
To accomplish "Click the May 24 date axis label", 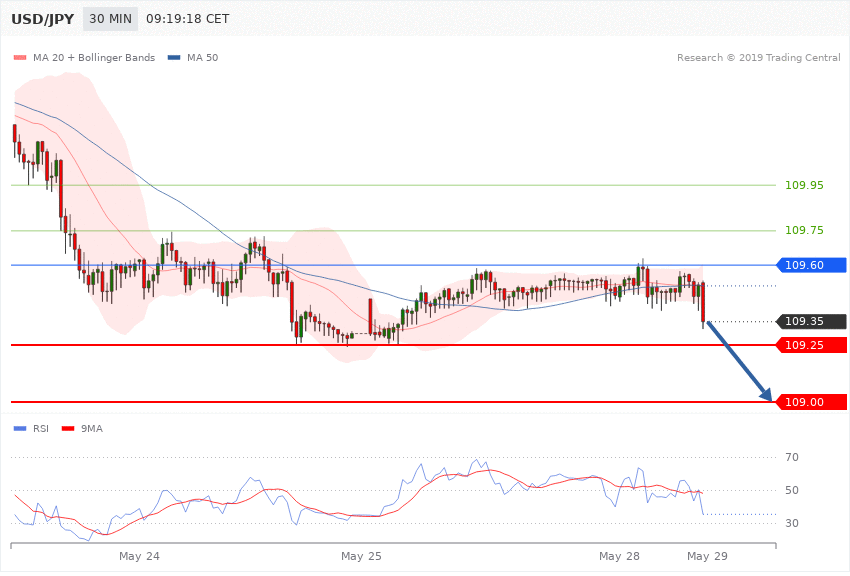I will pyautogui.click(x=139, y=556).
